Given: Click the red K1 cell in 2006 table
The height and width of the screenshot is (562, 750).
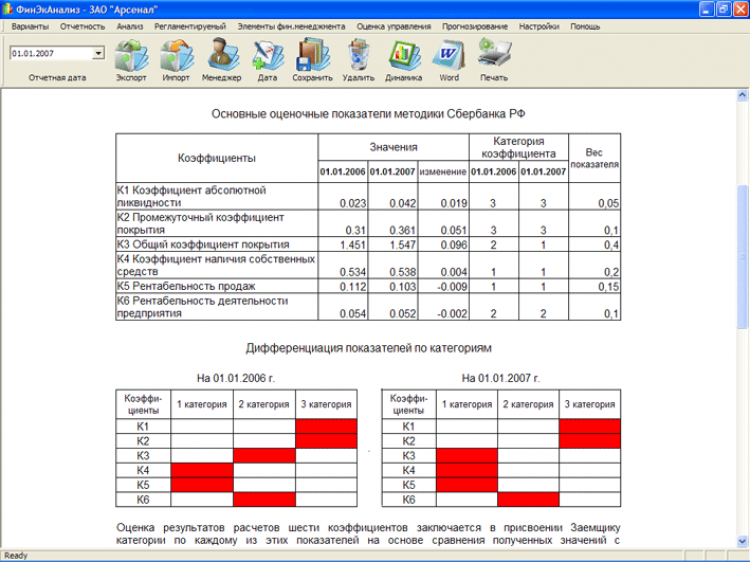Looking at the screenshot, I should click(326, 426).
